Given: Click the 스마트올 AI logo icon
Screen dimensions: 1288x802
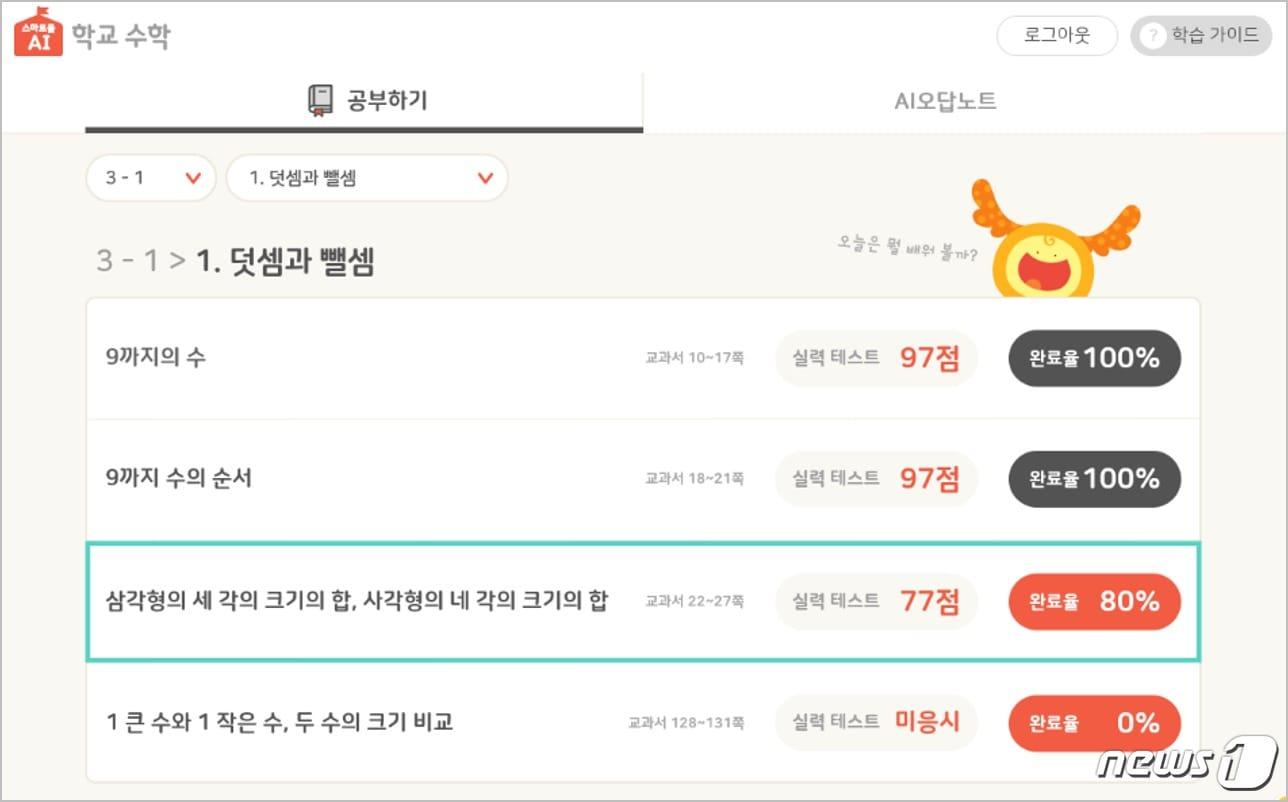Looking at the screenshot, I should (37, 33).
